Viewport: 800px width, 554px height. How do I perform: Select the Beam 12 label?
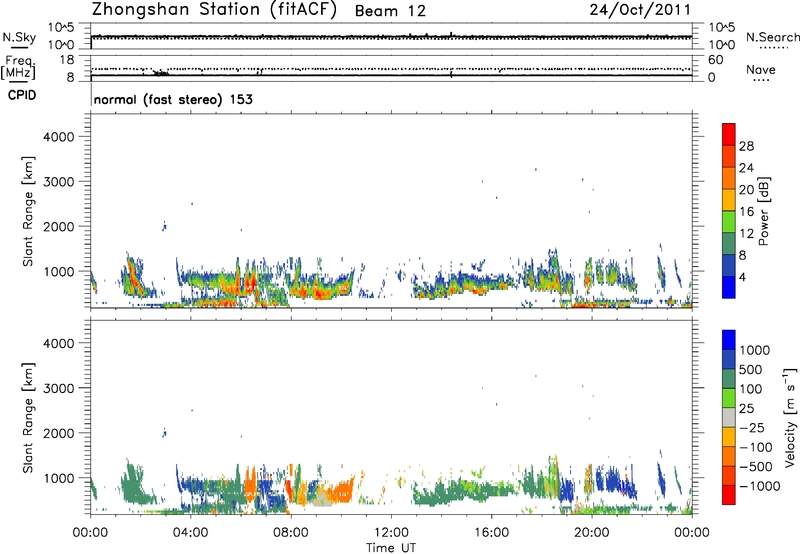pos(390,11)
